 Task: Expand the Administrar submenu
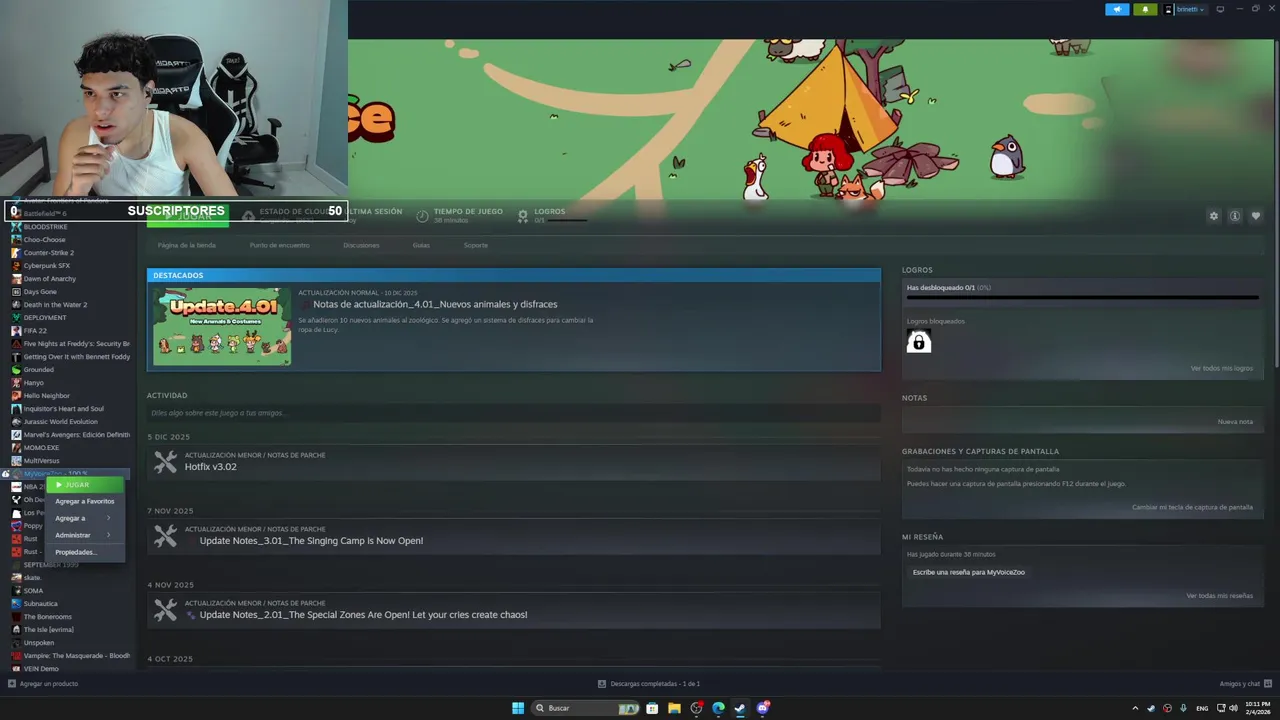[85, 535]
